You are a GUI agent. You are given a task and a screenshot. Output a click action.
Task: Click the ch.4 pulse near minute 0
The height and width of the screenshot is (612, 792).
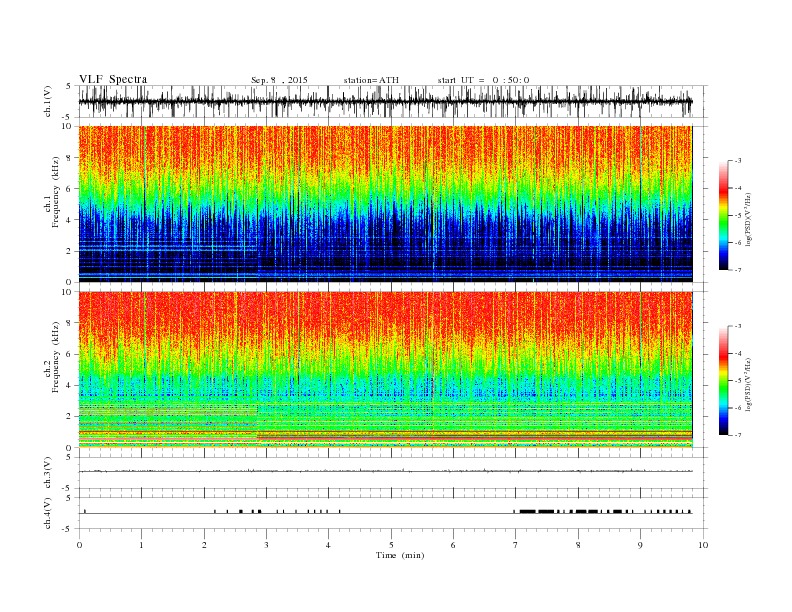pos(85,511)
